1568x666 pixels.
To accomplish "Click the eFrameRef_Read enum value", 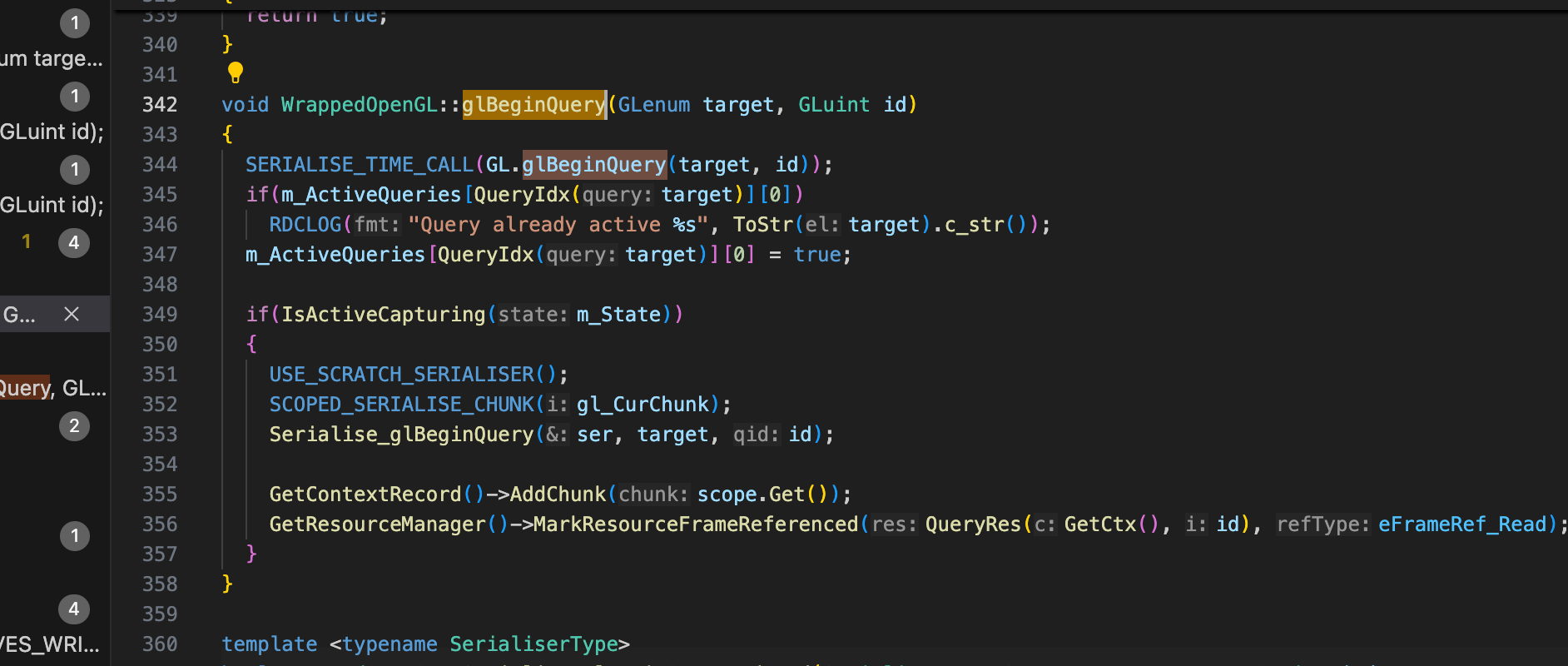I will (1462, 524).
